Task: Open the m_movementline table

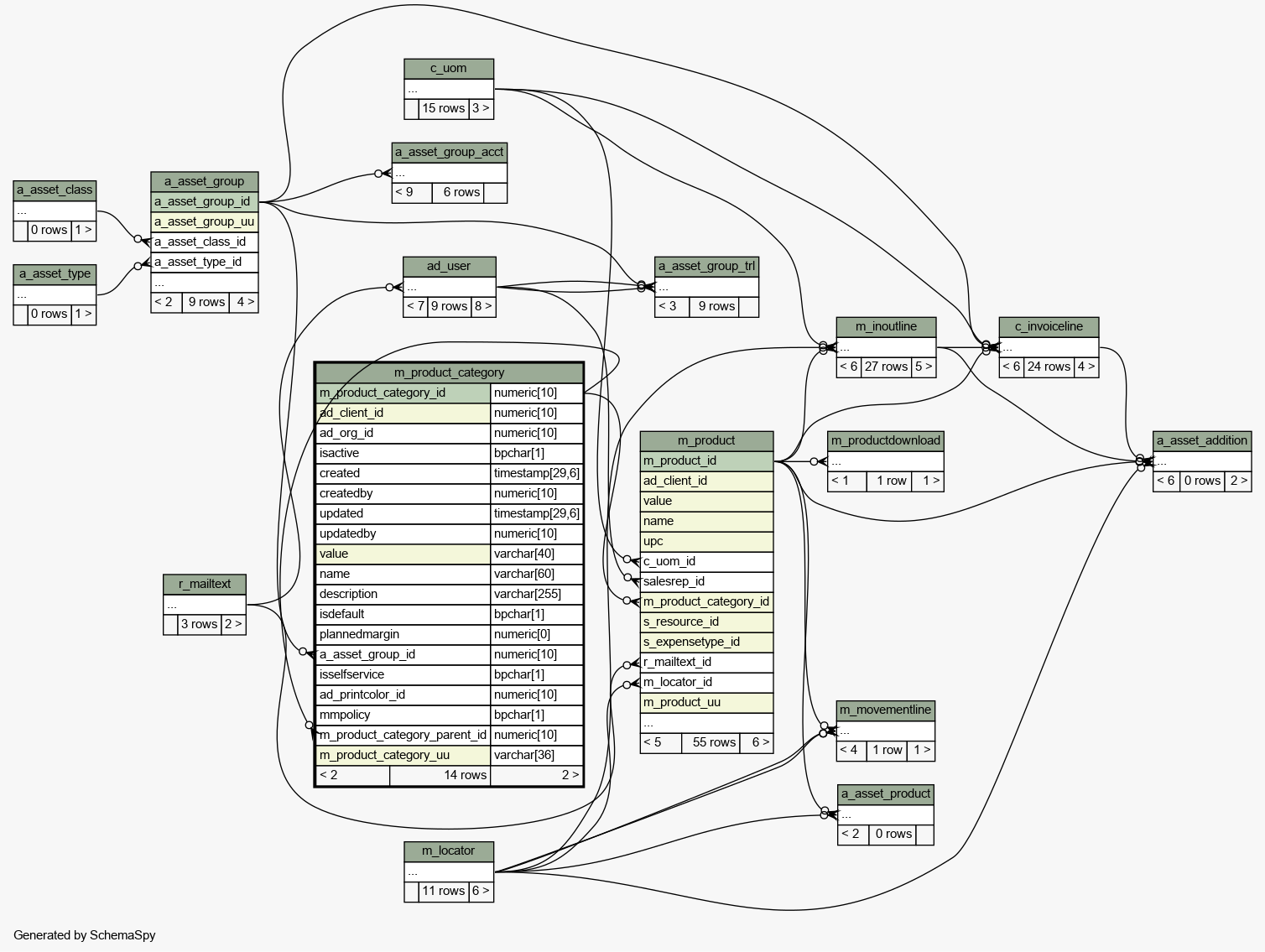Action: pyautogui.click(x=885, y=710)
